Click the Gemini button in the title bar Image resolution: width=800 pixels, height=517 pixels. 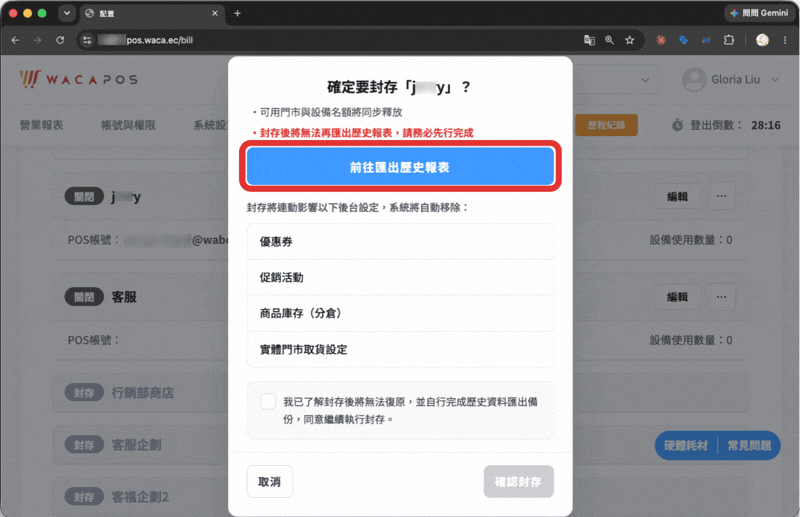pos(759,13)
